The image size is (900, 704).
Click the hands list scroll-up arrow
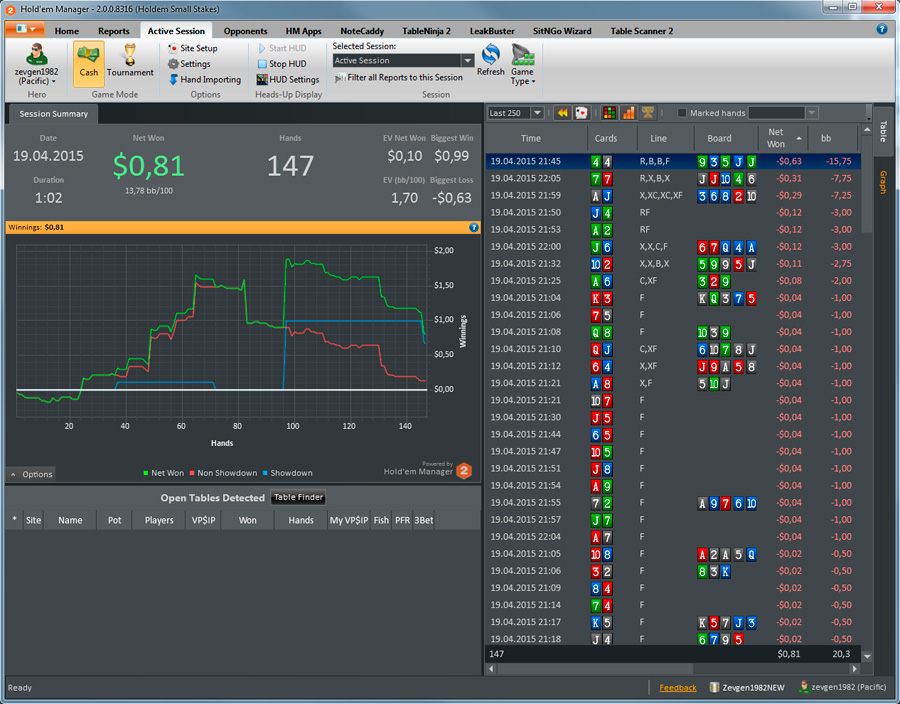(867, 131)
